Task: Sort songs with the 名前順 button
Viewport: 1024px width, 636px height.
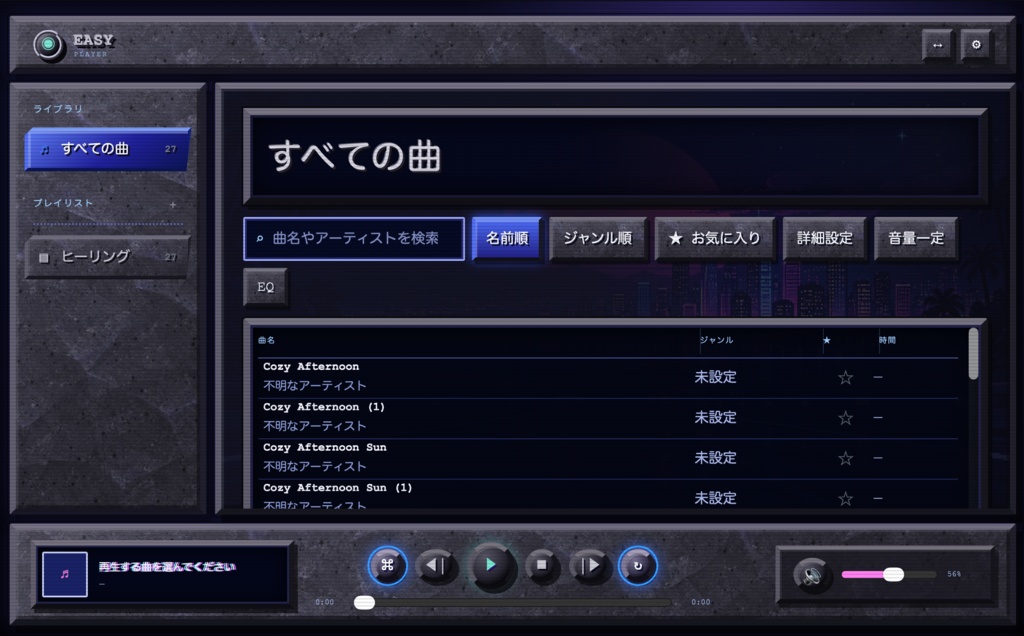Action: 507,238
